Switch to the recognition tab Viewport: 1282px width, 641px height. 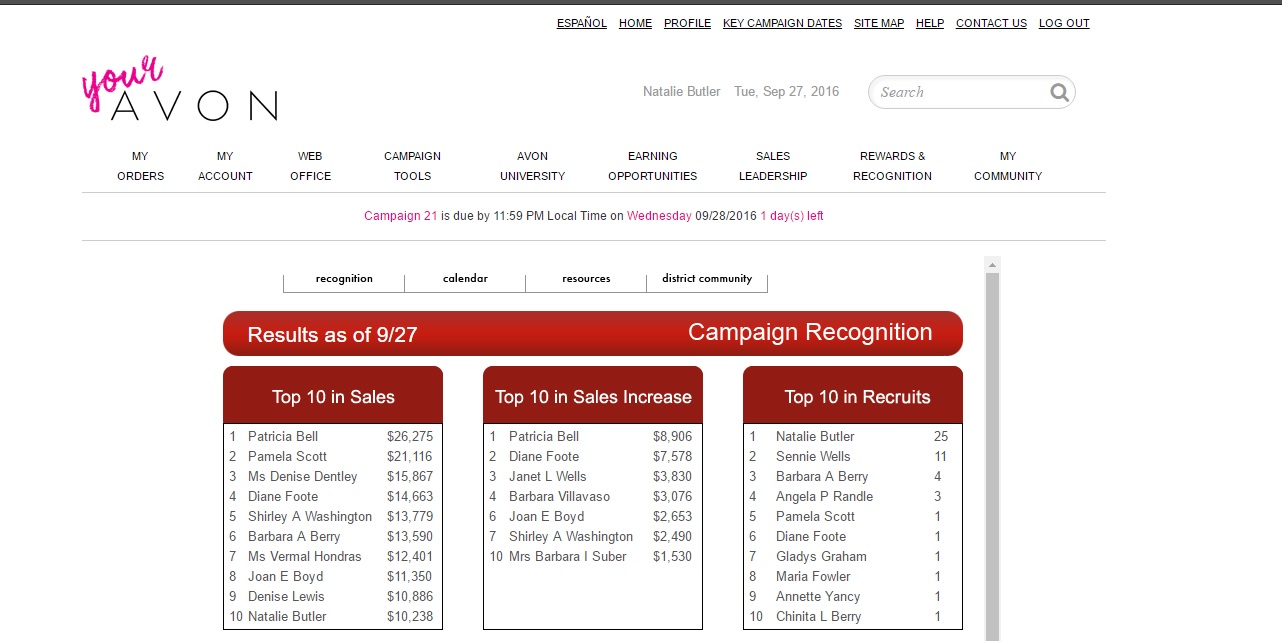(x=344, y=279)
